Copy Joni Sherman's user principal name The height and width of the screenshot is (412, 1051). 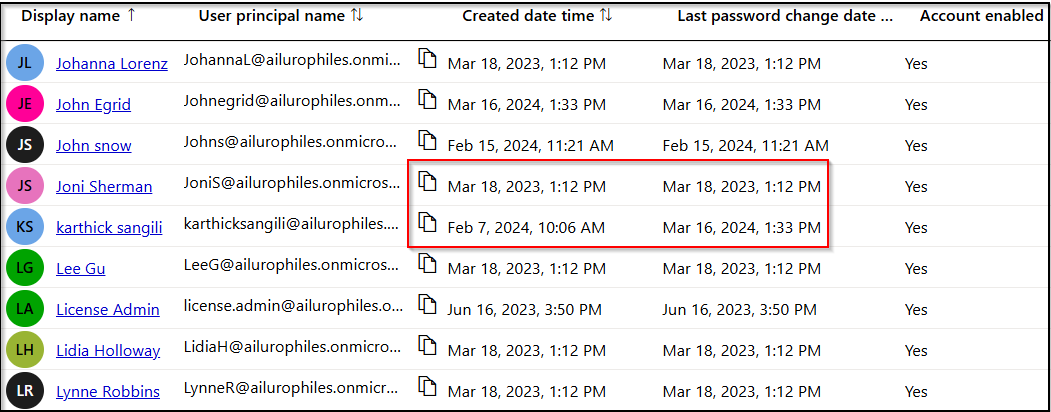(428, 182)
